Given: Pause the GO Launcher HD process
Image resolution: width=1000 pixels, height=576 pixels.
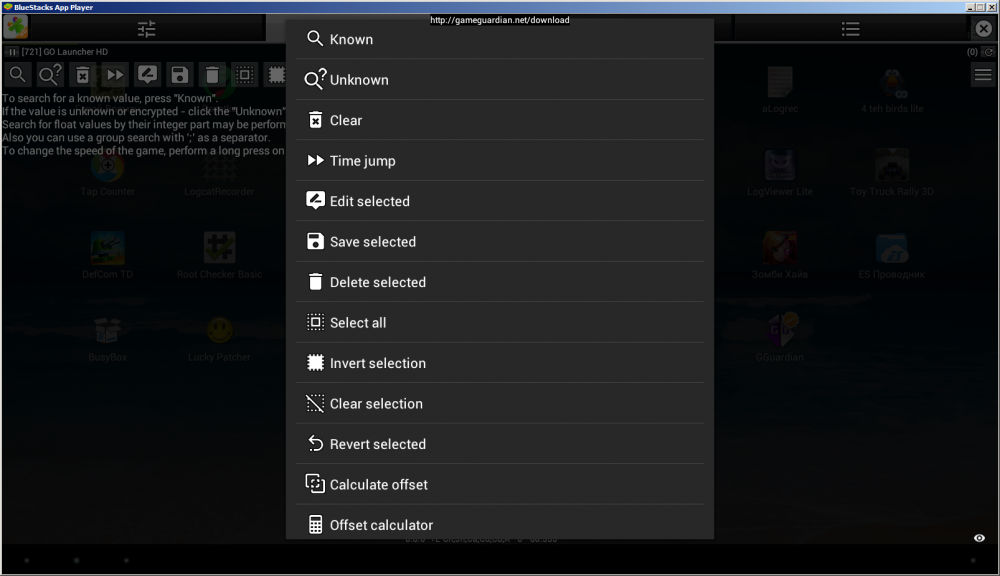Looking at the screenshot, I should 13,52.
